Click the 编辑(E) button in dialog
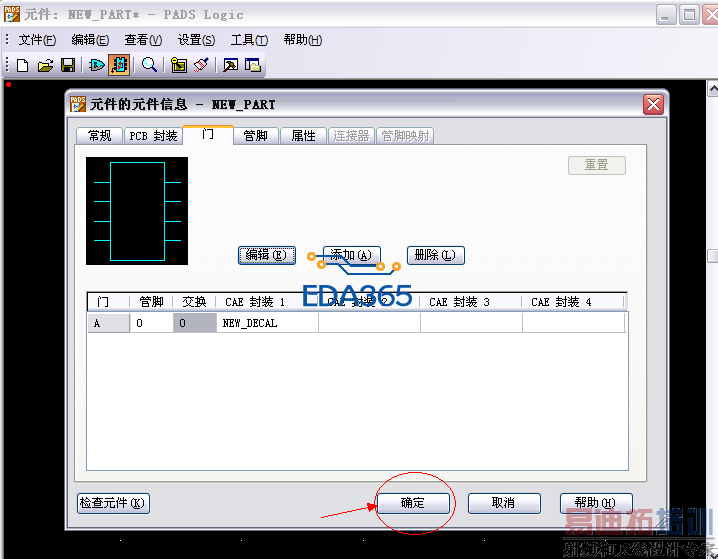Image resolution: width=718 pixels, height=559 pixels. click(267, 255)
